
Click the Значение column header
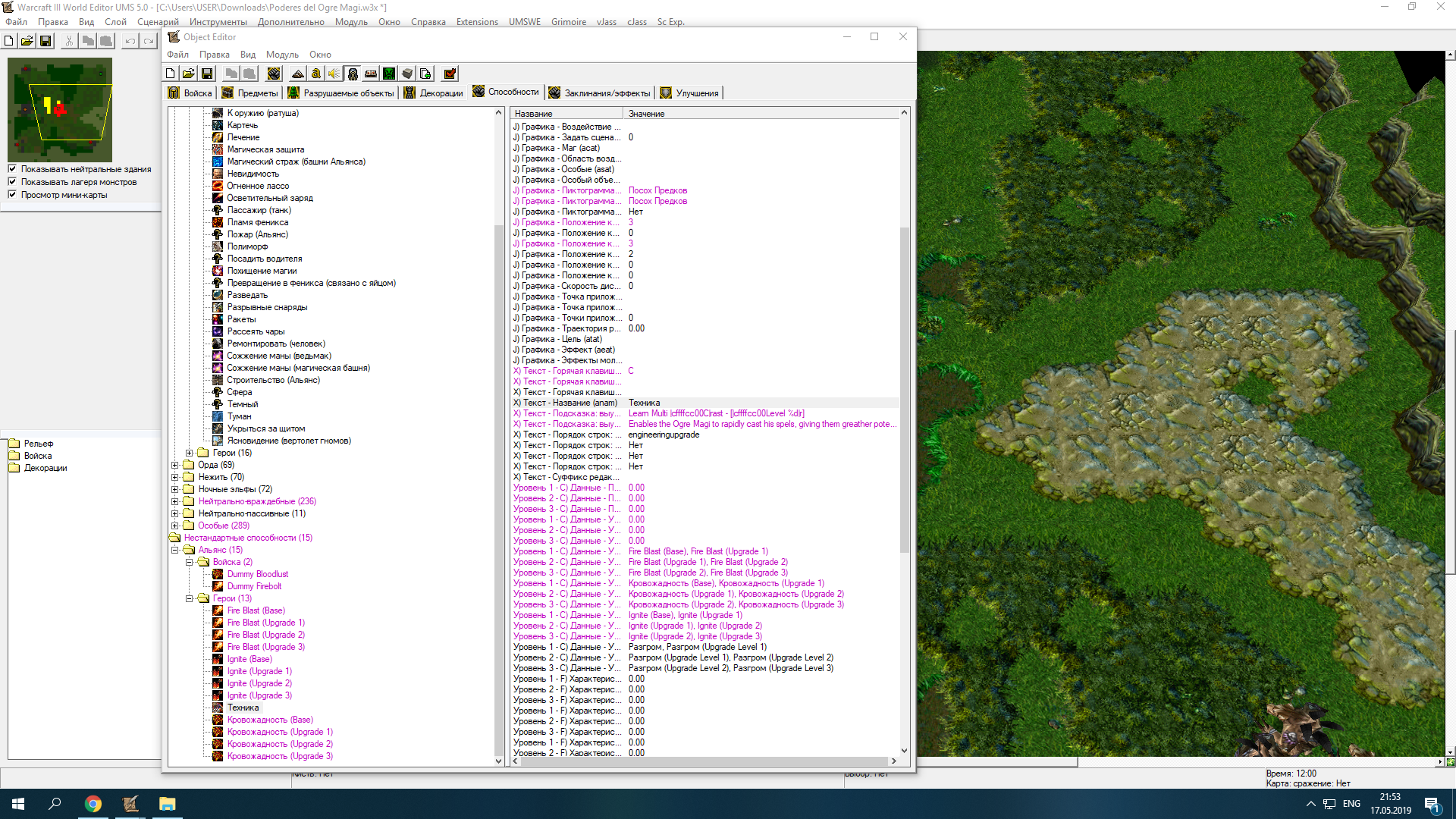point(761,114)
